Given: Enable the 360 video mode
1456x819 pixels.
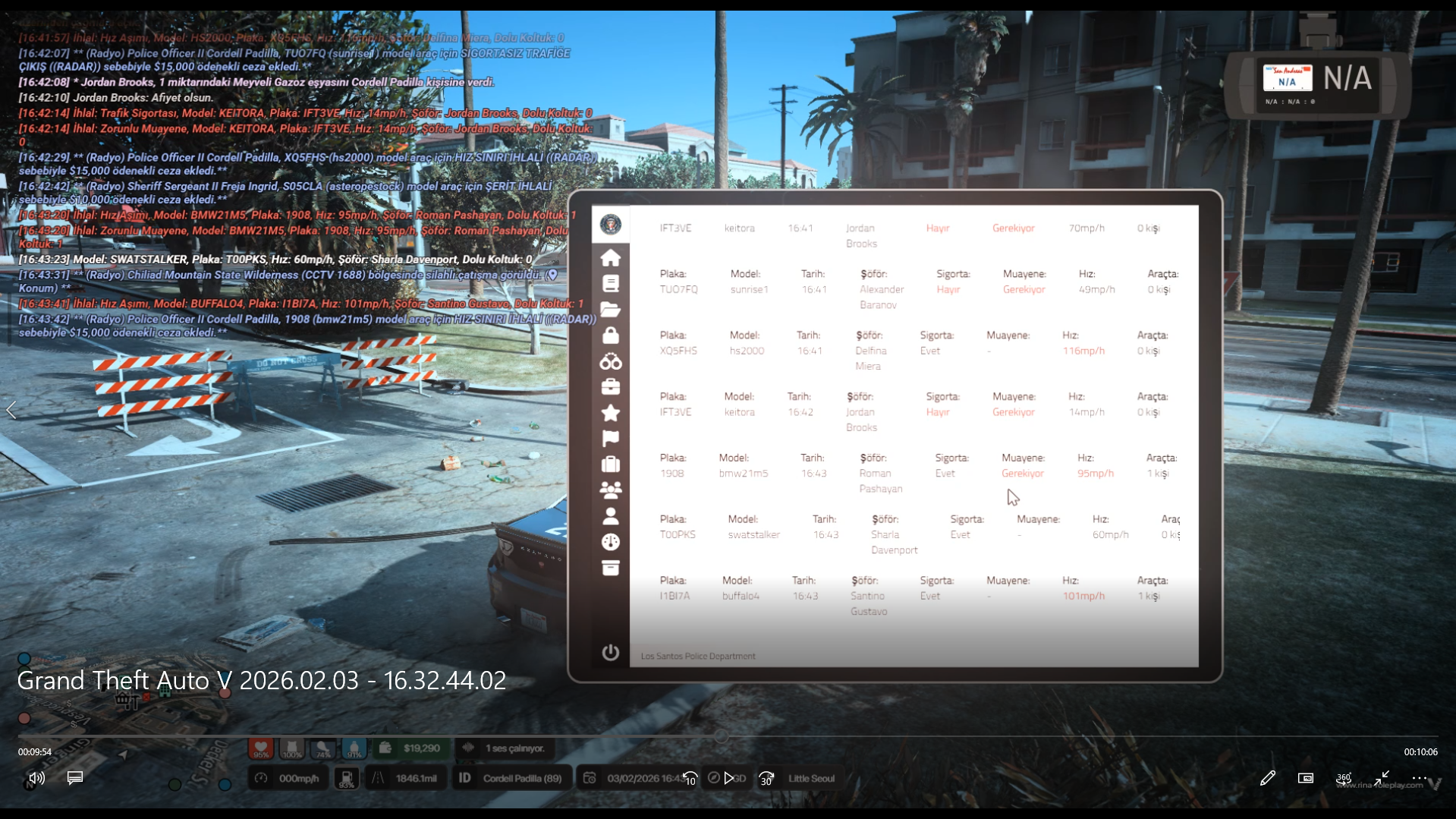Looking at the screenshot, I should click(x=1344, y=778).
